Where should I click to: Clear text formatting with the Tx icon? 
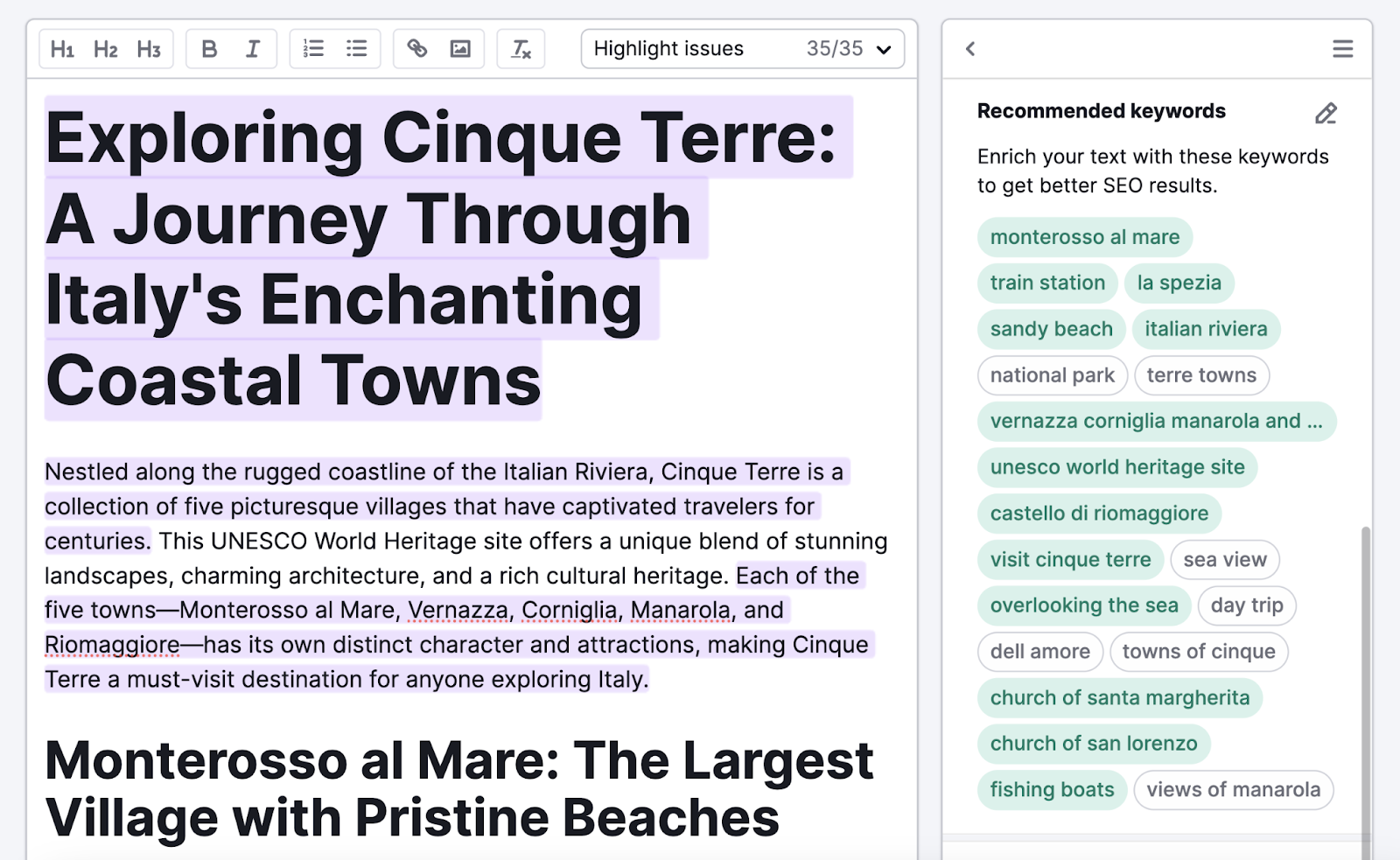pyautogui.click(x=521, y=49)
